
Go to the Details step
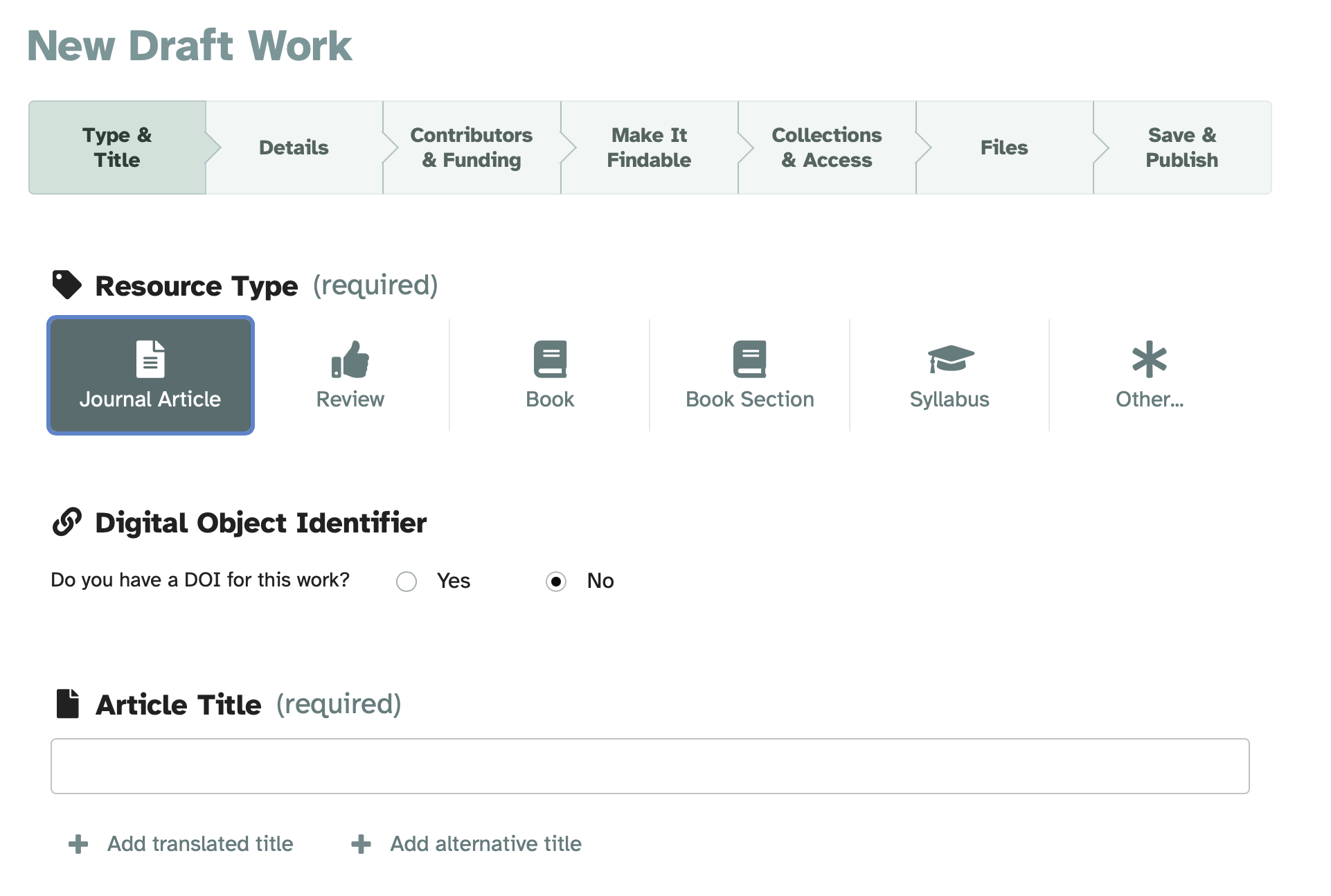(294, 147)
